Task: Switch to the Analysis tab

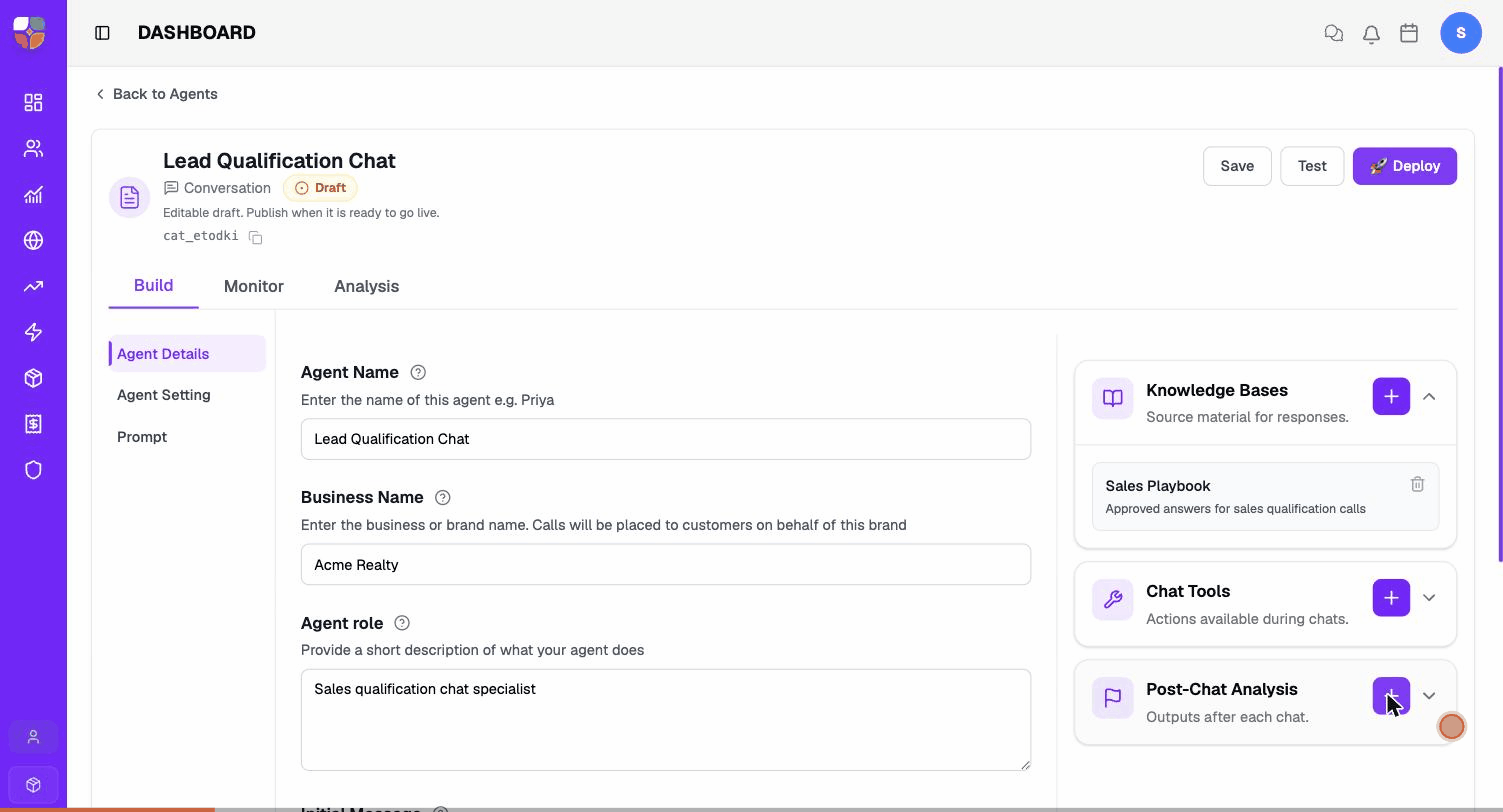Action: [x=367, y=286]
